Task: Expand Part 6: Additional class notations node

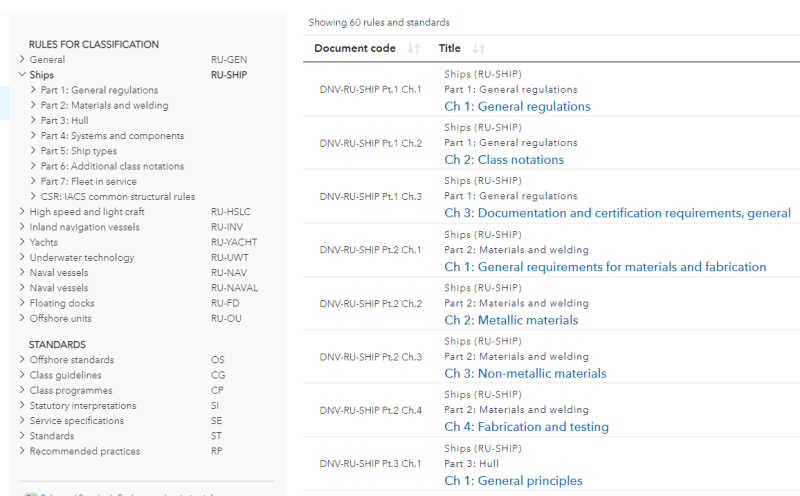Action: click(x=33, y=166)
